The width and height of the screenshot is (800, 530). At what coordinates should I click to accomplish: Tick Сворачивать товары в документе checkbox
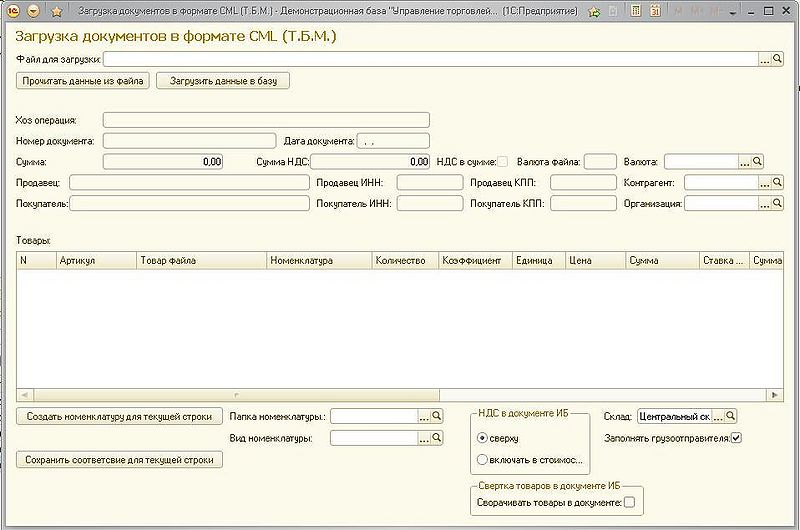(x=629, y=502)
